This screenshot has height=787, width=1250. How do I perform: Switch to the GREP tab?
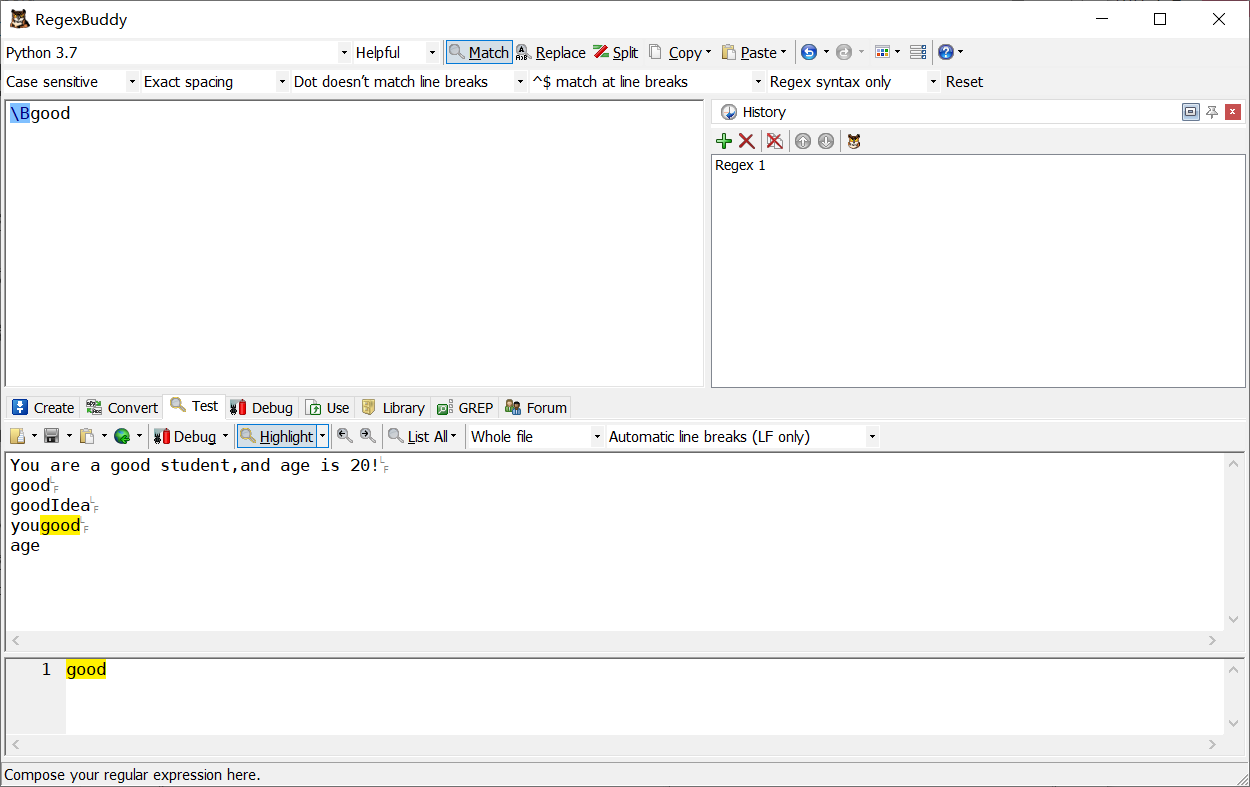(x=465, y=407)
